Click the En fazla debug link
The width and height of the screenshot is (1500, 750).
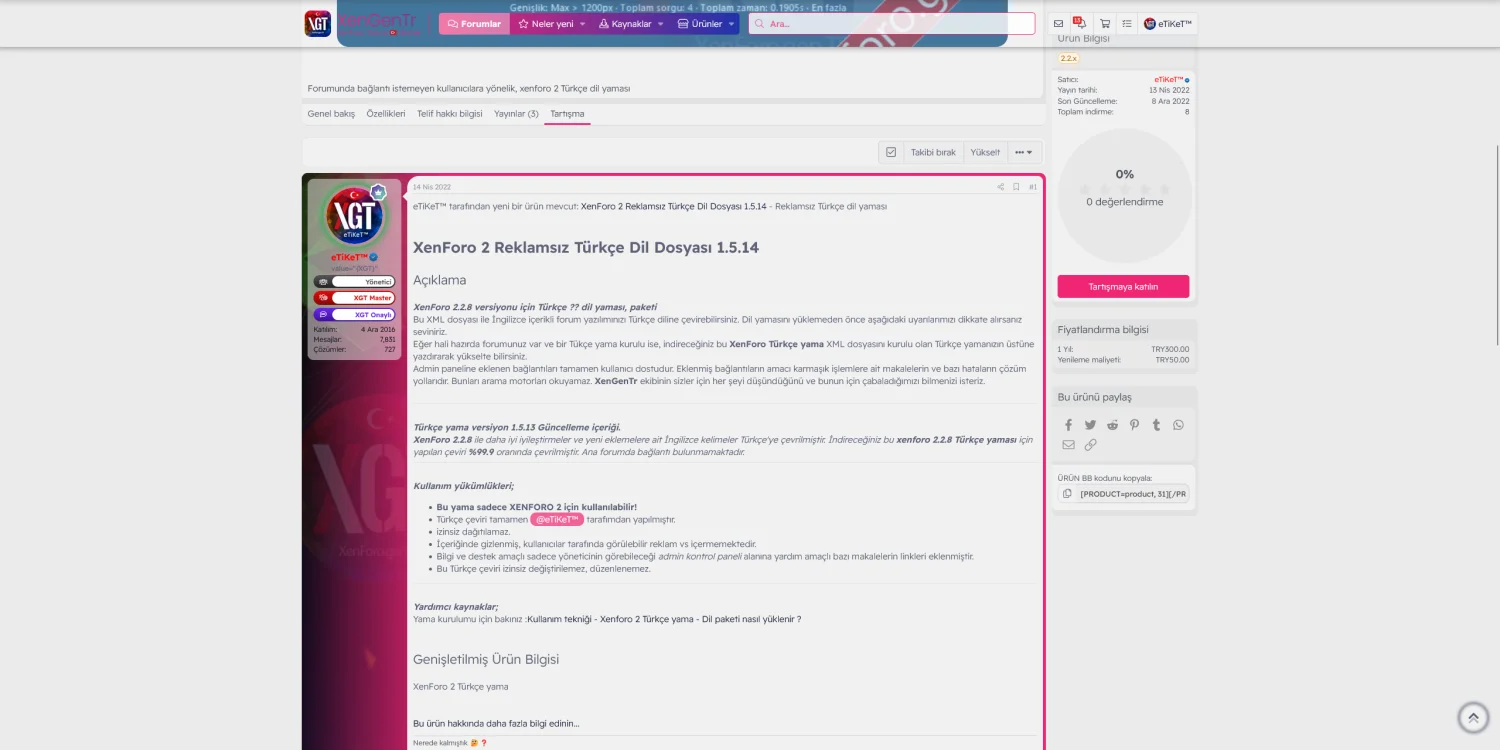pyautogui.click(x=829, y=7)
